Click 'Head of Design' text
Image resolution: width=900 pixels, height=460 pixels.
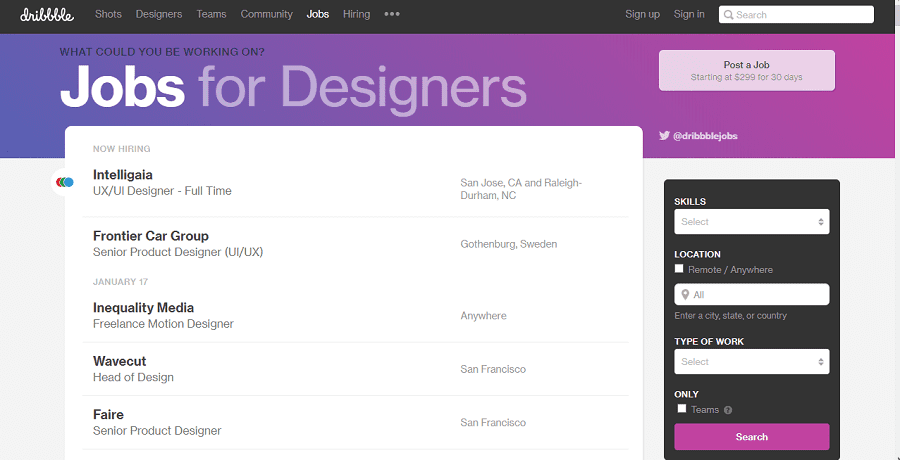(x=133, y=377)
